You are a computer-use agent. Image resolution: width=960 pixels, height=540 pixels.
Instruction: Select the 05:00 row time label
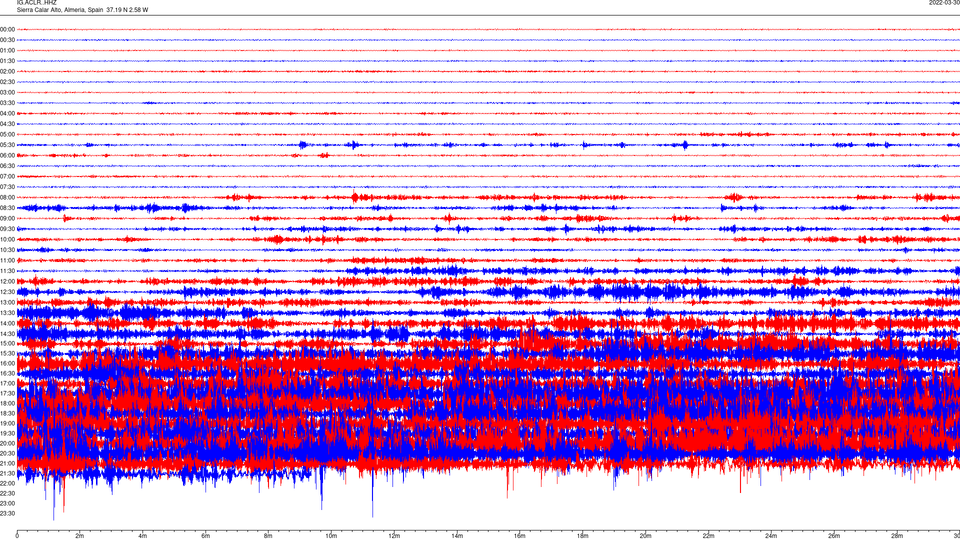(7, 134)
